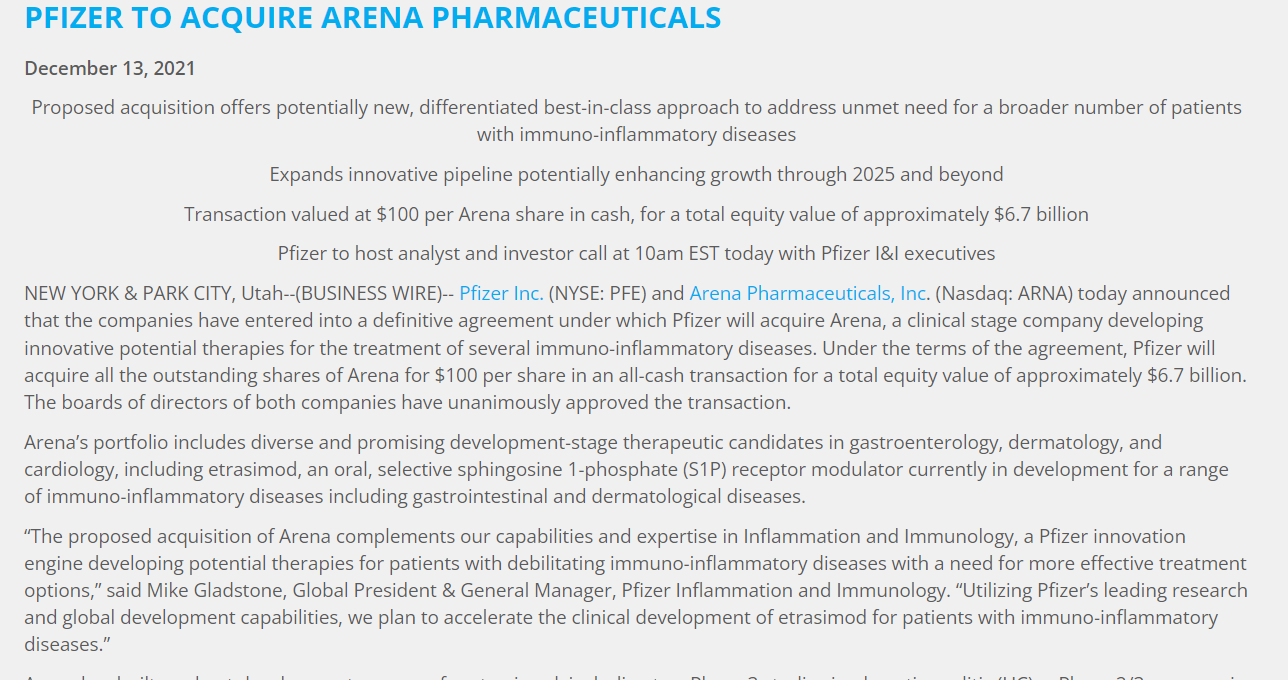The width and height of the screenshot is (1288, 680).
Task: Click the December 13, 2021 date line
Action: 110,68
